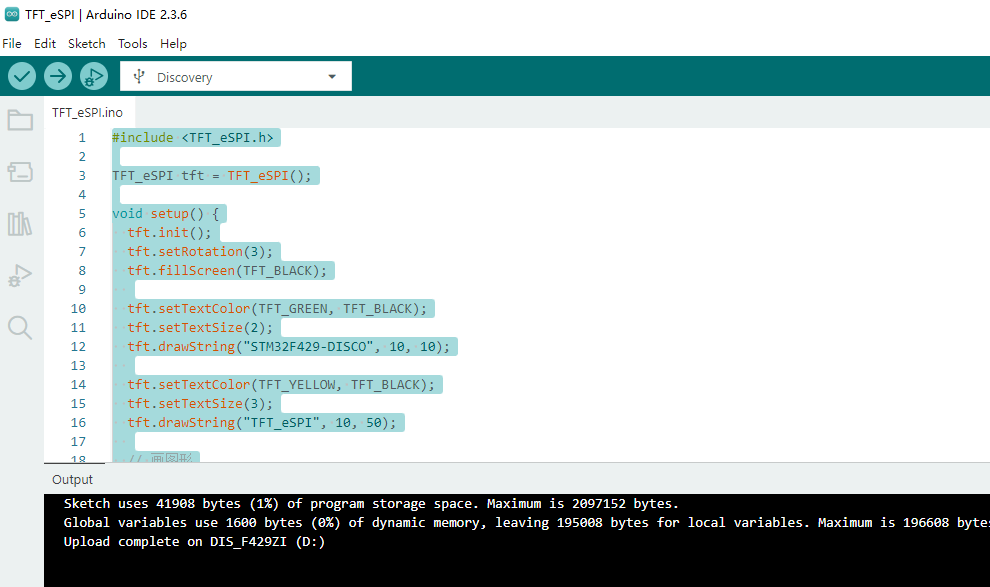Open the Tools menu
Viewport: 990px width, 587px height.
(133, 44)
